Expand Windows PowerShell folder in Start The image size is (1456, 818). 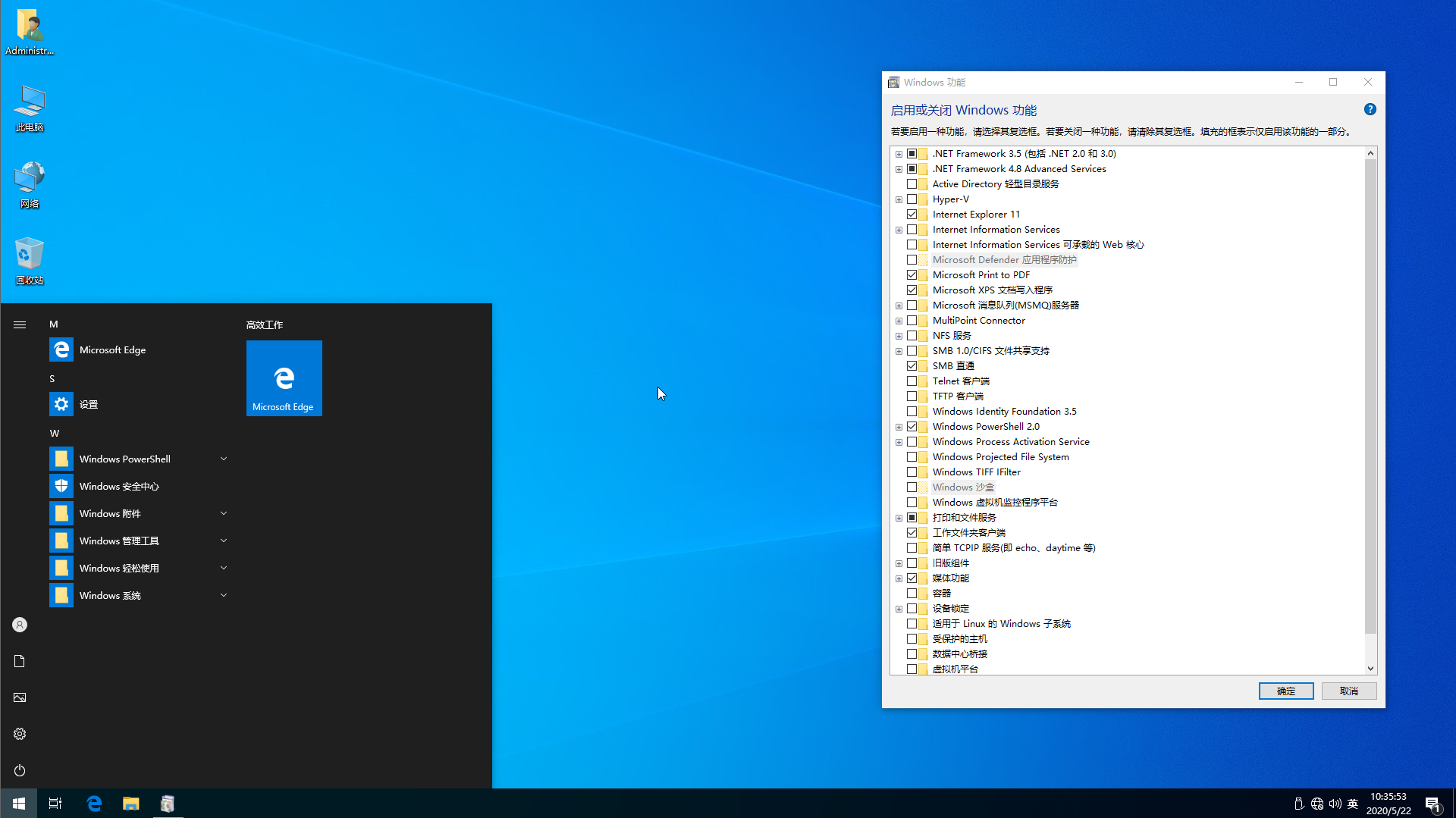pos(140,459)
